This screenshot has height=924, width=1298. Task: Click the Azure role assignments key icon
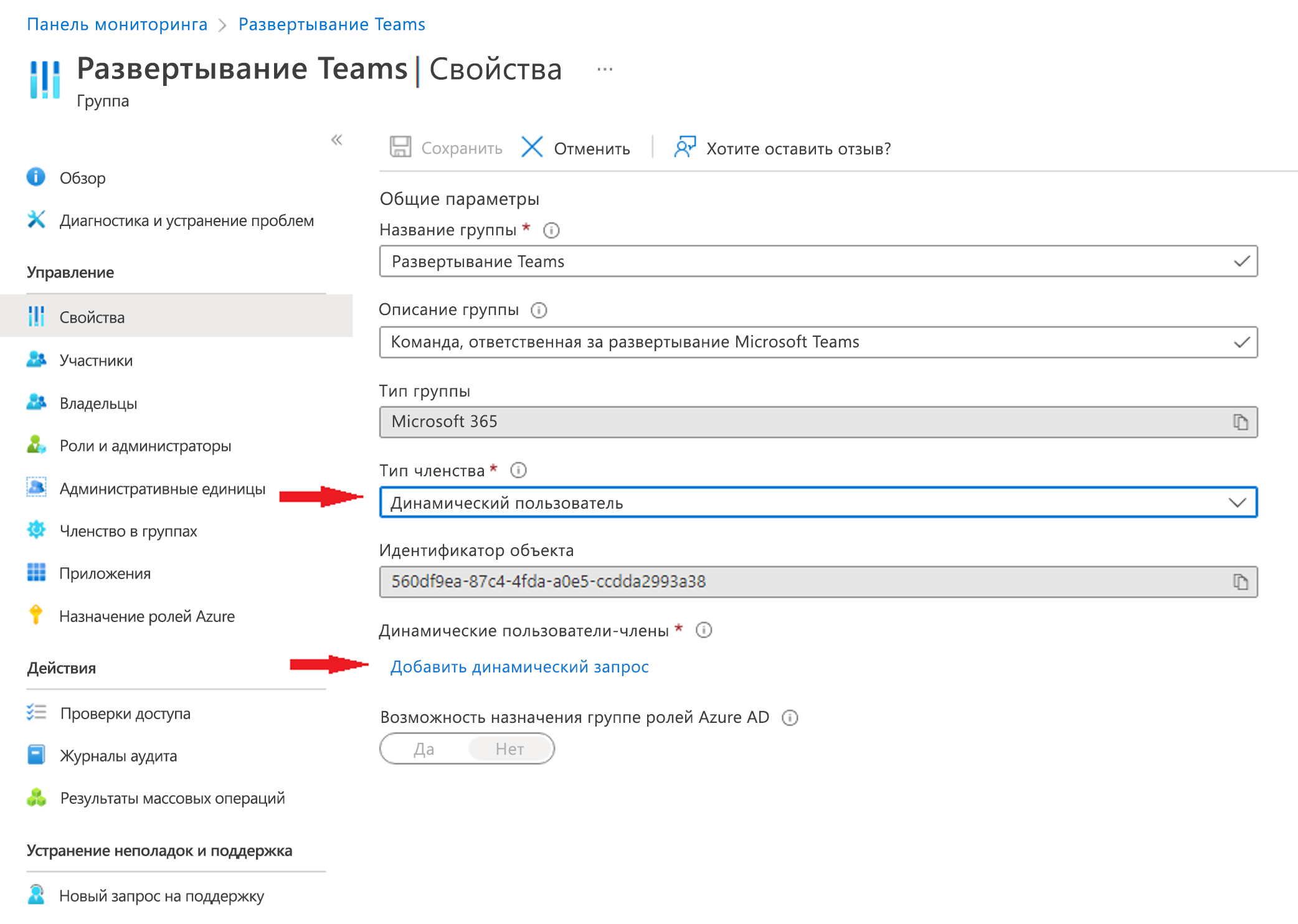click(x=36, y=615)
